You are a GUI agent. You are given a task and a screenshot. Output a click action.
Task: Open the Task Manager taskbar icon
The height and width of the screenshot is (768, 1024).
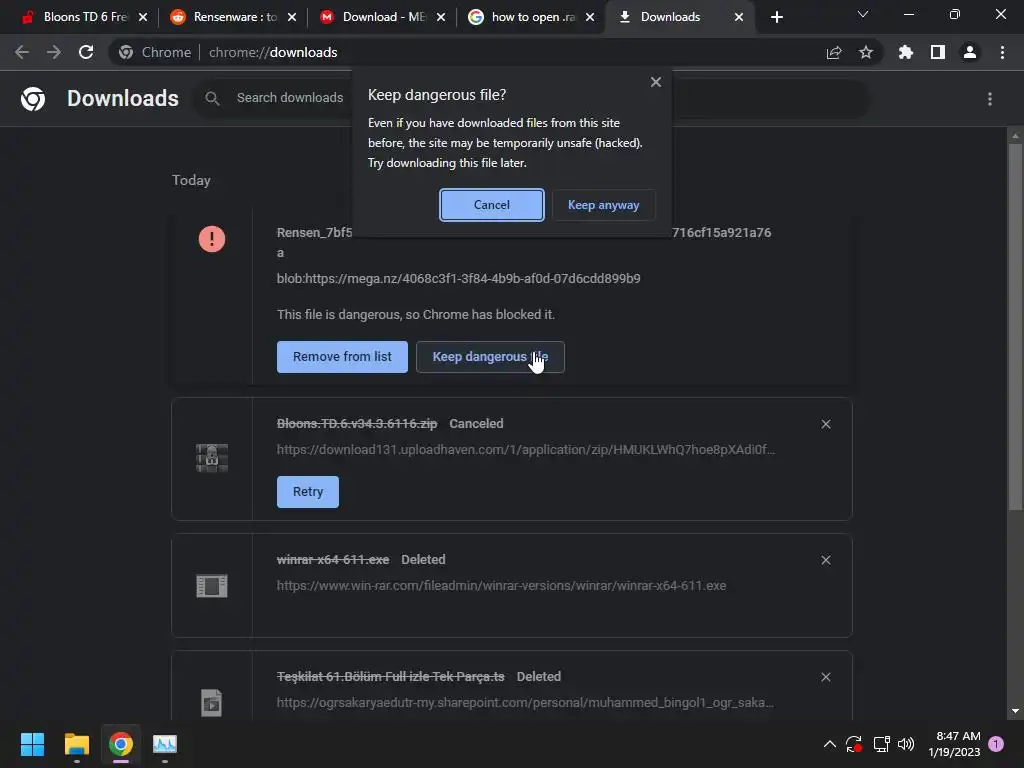(165, 744)
